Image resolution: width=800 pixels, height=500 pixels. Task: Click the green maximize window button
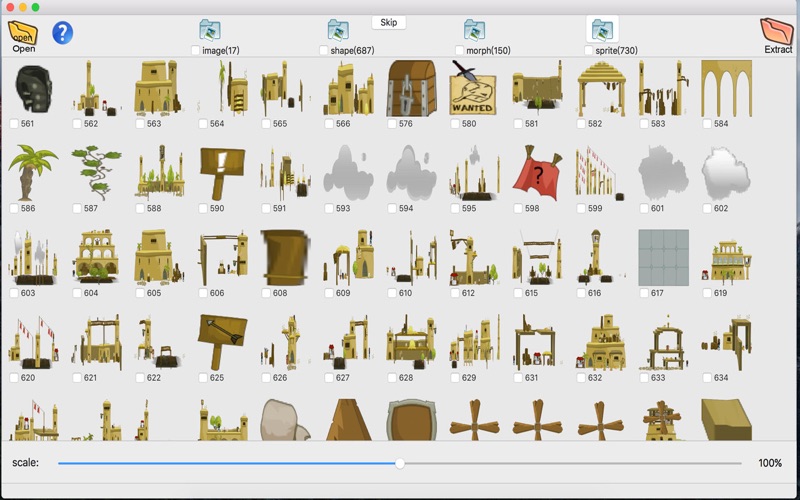click(x=35, y=7)
